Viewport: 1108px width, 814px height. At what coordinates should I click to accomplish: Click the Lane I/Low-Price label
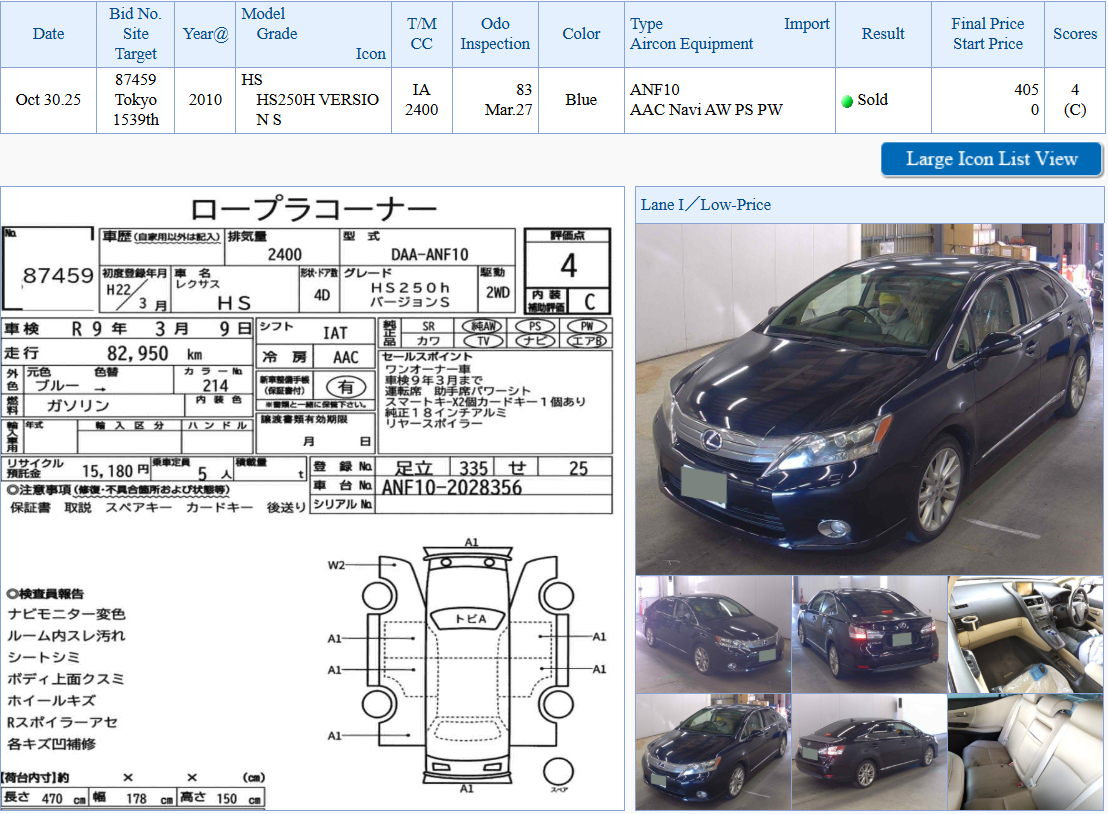706,205
